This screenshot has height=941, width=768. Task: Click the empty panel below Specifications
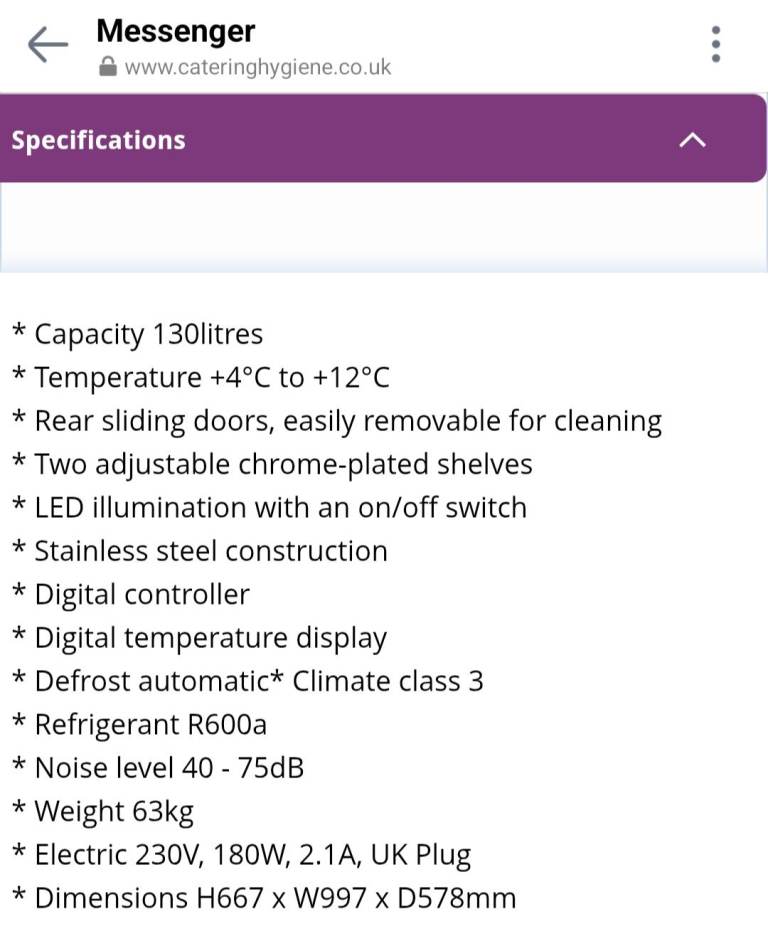(x=383, y=227)
